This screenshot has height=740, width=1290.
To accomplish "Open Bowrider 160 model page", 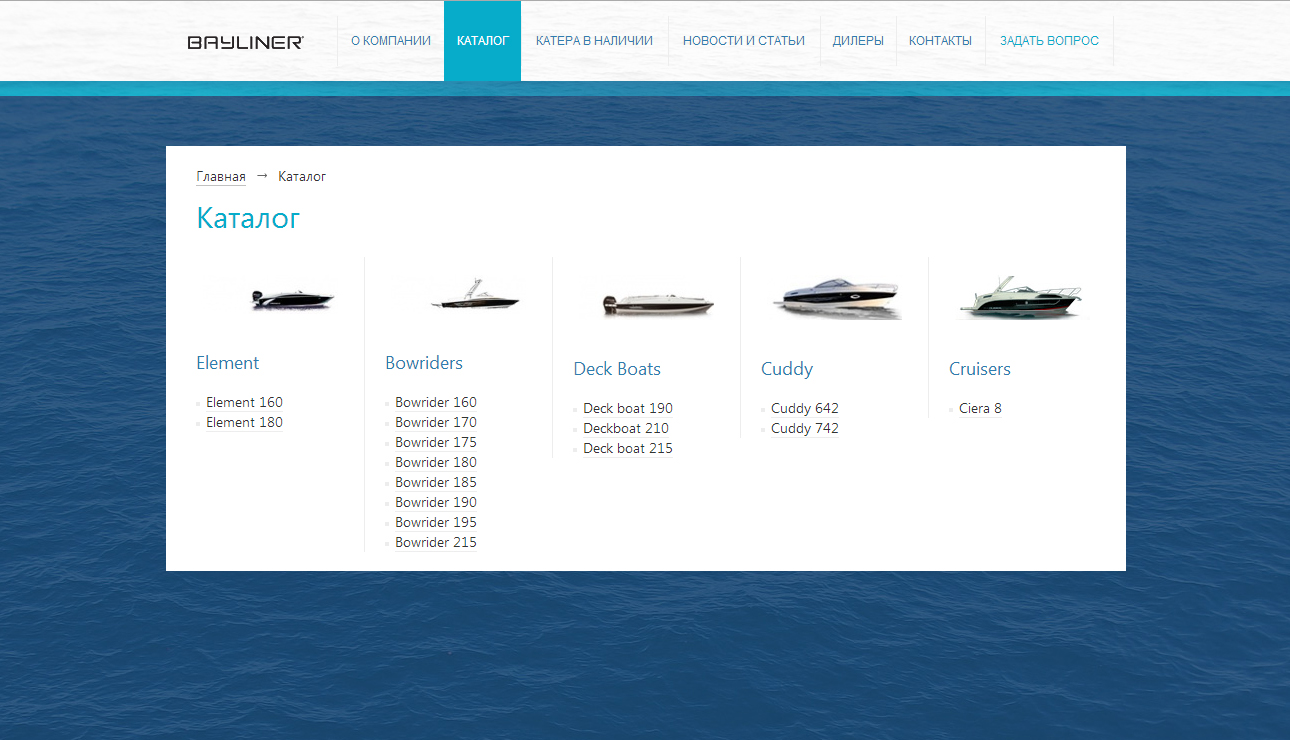I will click(x=436, y=403).
